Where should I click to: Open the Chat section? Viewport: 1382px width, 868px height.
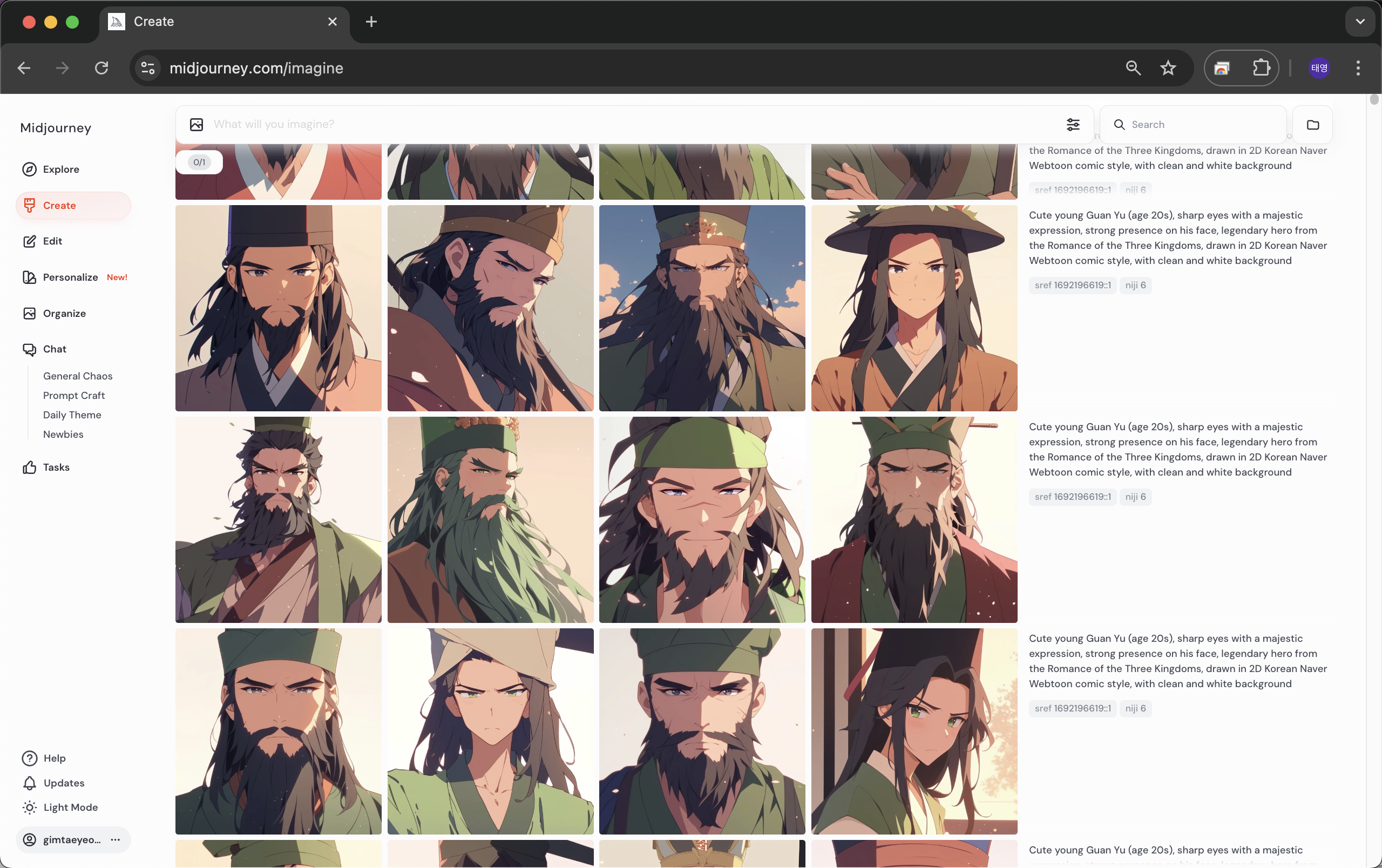tap(55, 349)
